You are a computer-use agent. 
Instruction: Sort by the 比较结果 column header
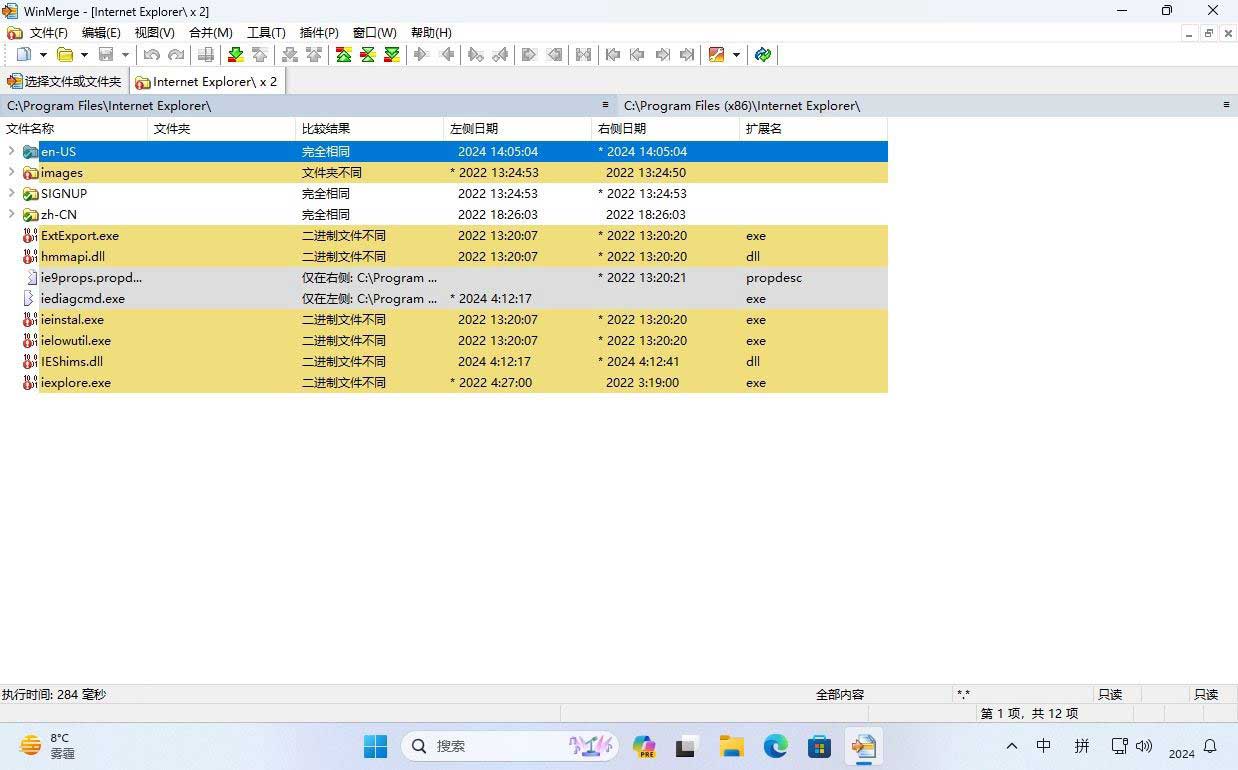[368, 129]
